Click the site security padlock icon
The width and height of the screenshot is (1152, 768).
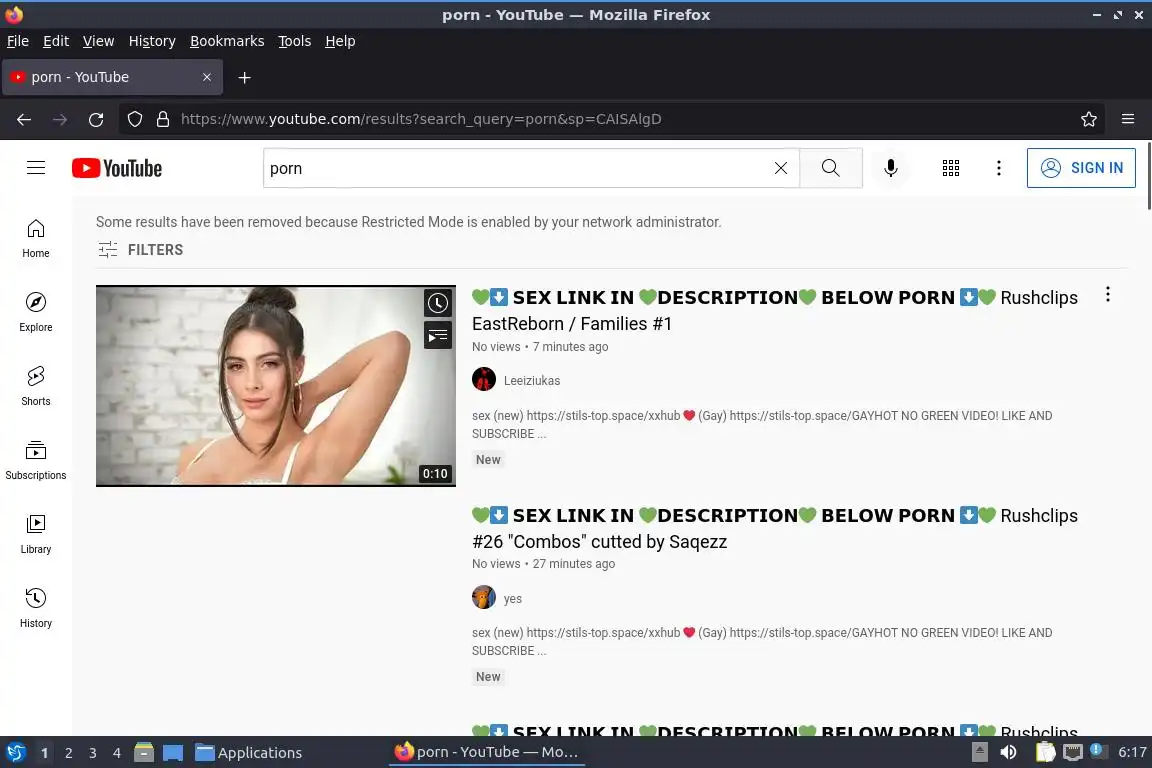click(163, 119)
